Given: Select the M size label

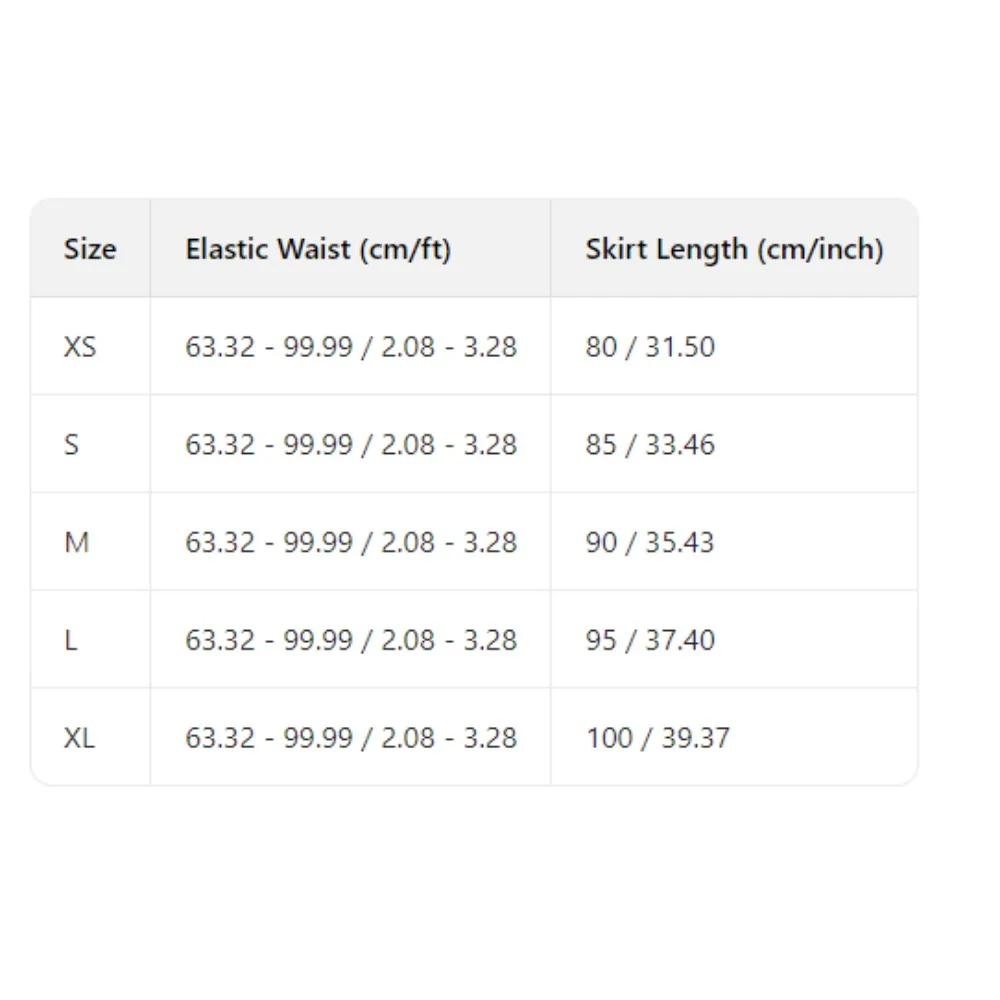Looking at the screenshot, I should coord(76,542).
